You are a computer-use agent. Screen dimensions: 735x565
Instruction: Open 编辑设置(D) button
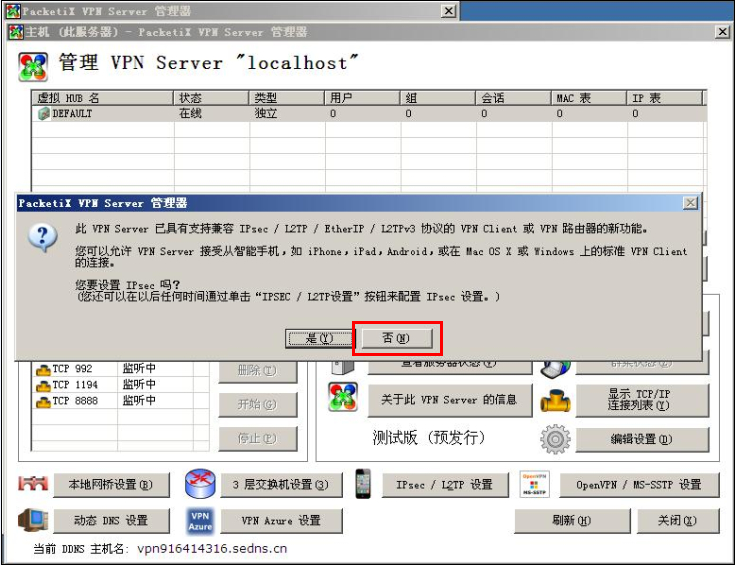[x=642, y=439]
